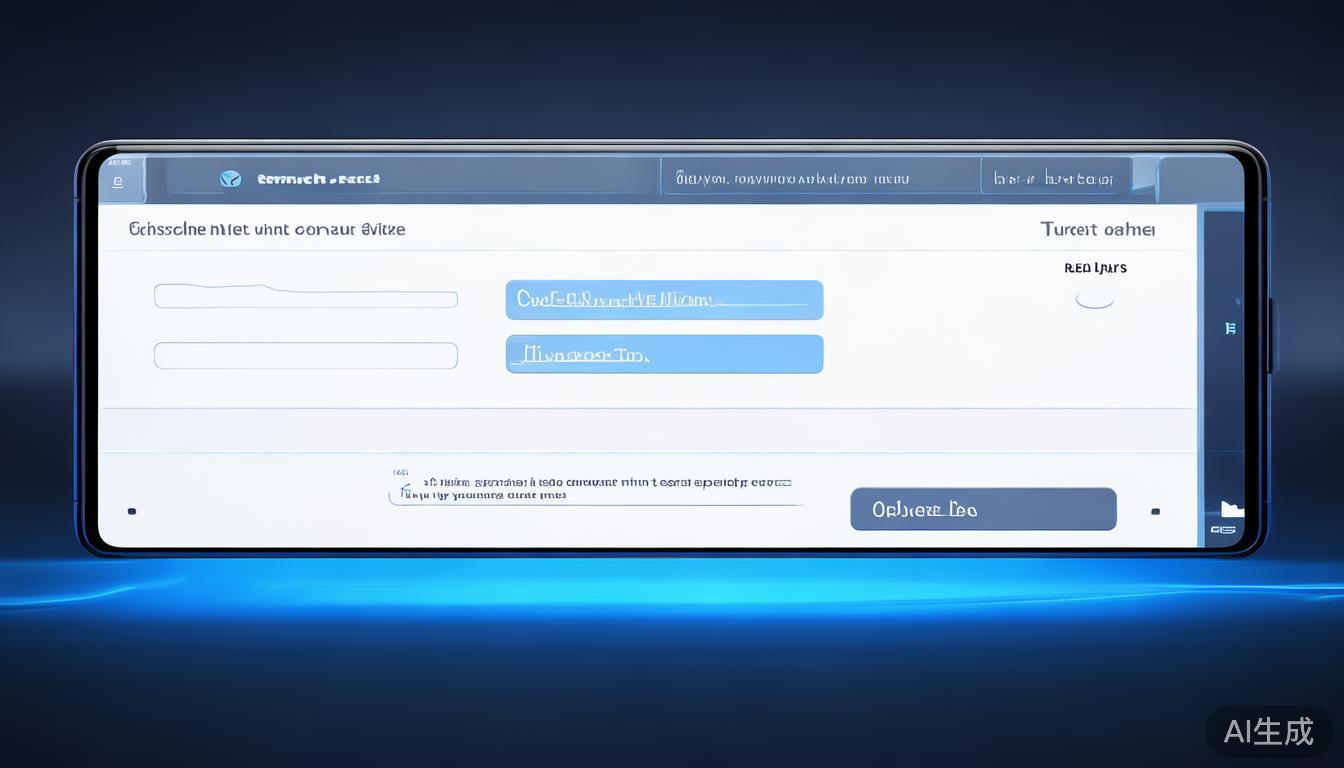This screenshot has height=768, width=1344.
Task: Select the light blue icon in right sidebar
Action: click(1230, 328)
